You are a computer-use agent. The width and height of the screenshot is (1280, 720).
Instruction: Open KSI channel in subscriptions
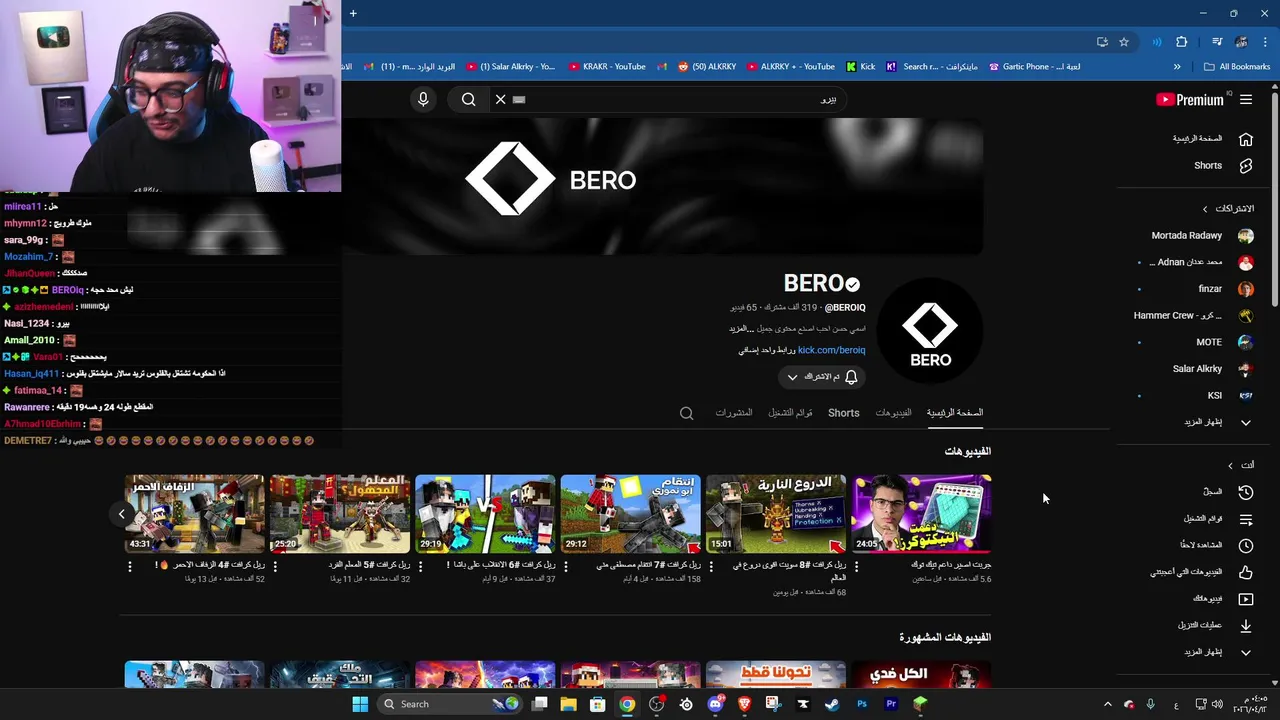click(x=1229, y=396)
